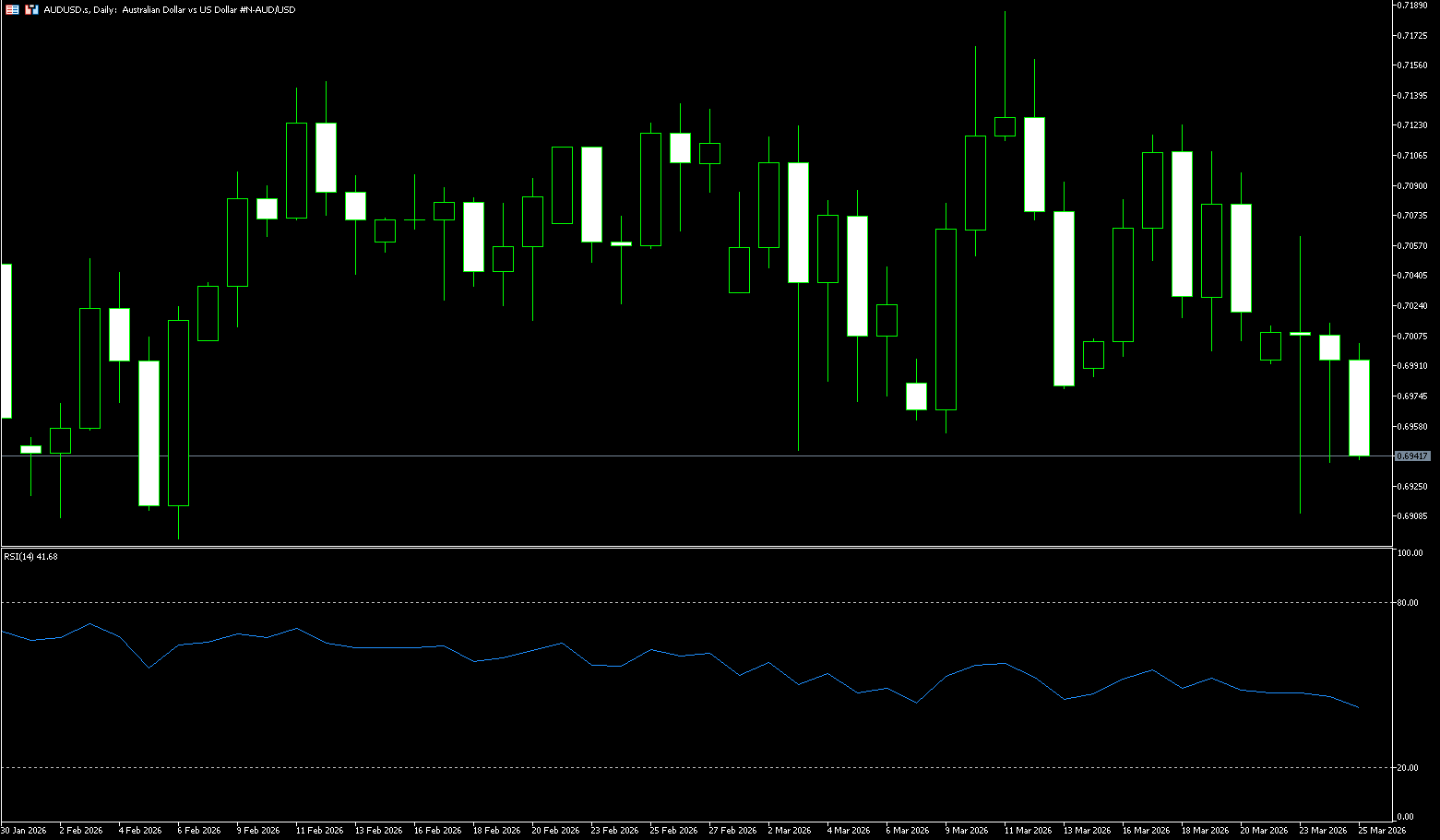Click the RSI 20.00 level label

pyautogui.click(x=1409, y=768)
